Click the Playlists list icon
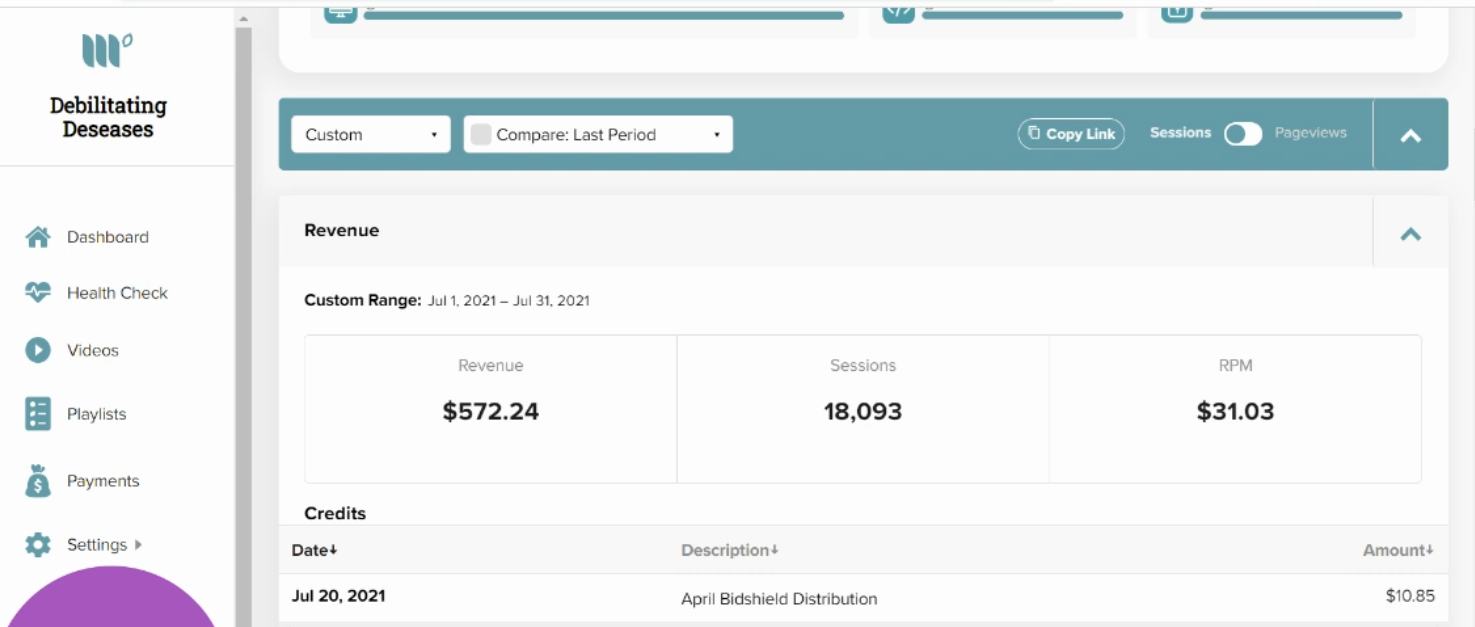The width and height of the screenshot is (1475, 627). coord(38,414)
